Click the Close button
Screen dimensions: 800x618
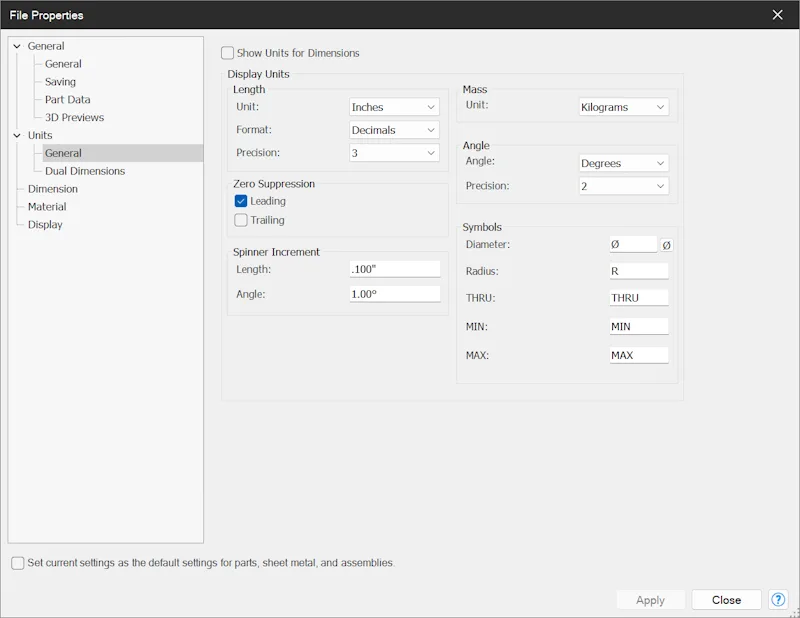pyautogui.click(x=726, y=600)
